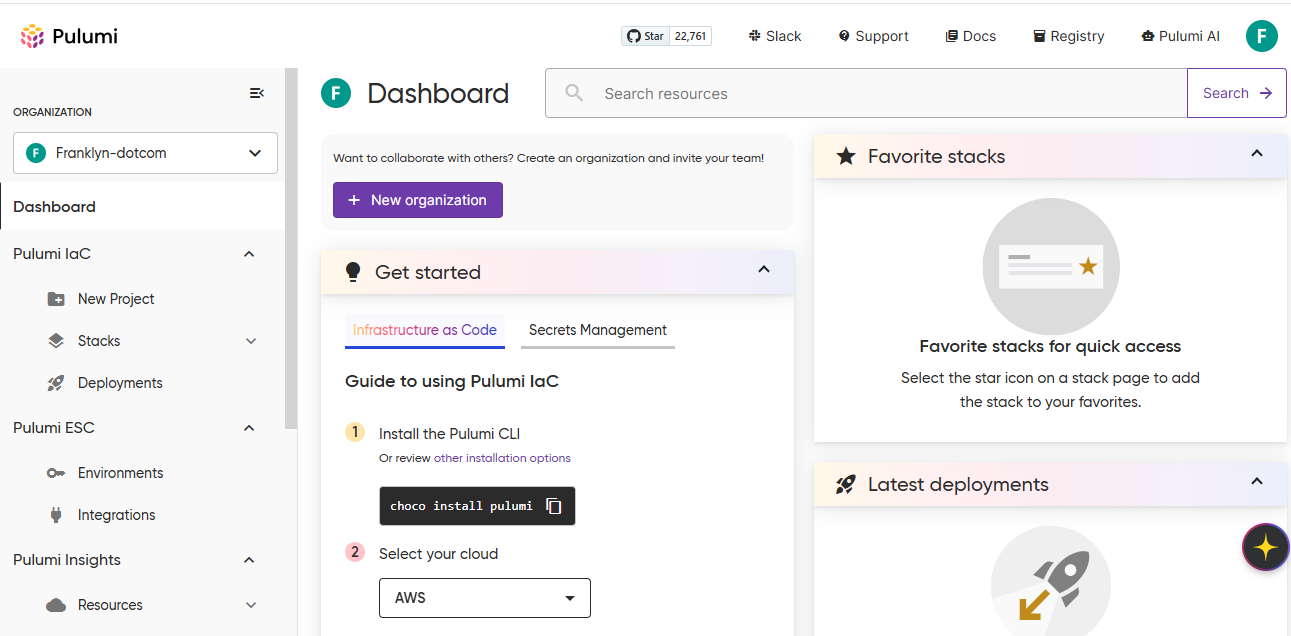1291x636 pixels.
Task: Switch to the Secrets Management tab
Action: (x=598, y=330)
